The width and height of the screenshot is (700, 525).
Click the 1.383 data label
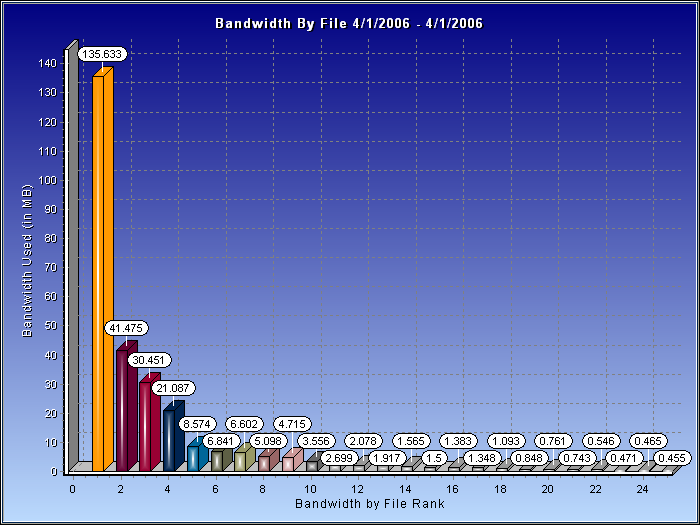coord(458,442)
